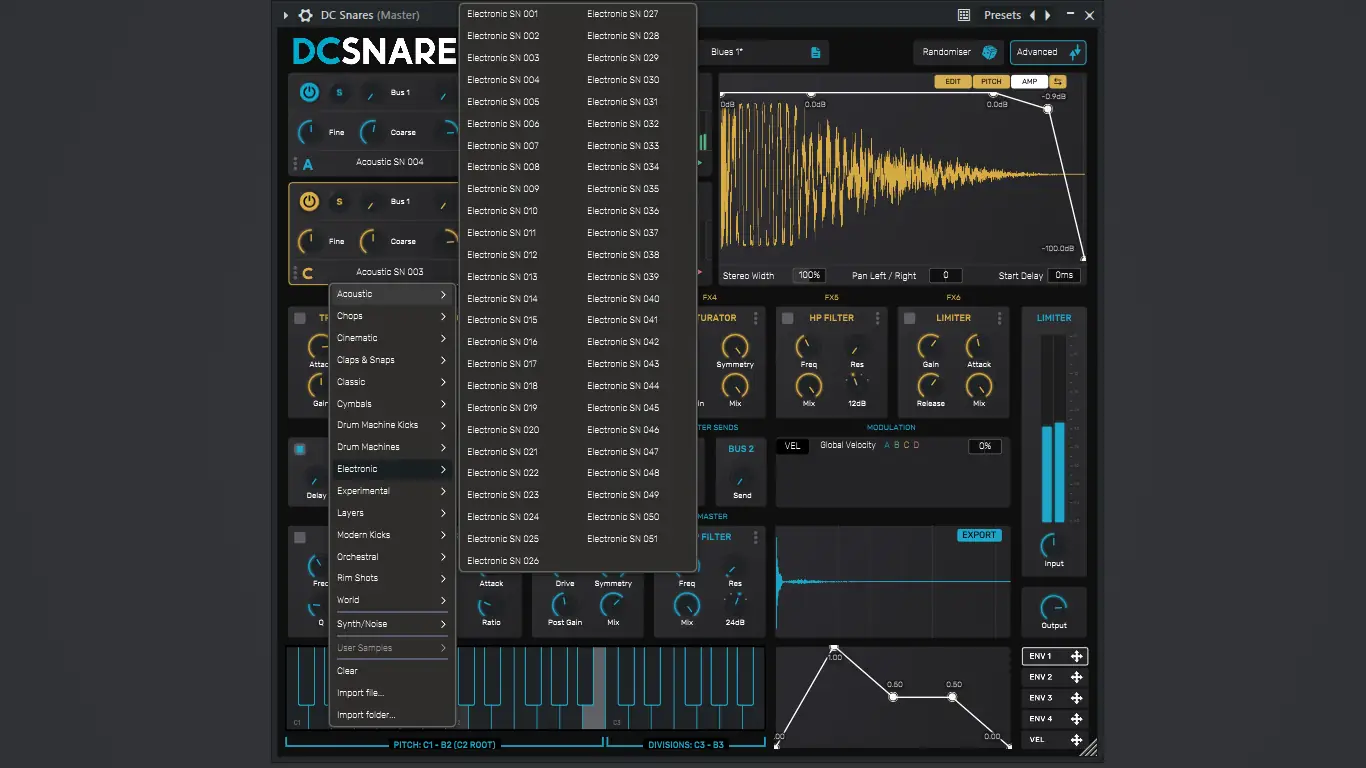This screenshot has height=768, width=1366.
Task: Click the VEL button beside Global Velocity
Action: click(793, 446)
